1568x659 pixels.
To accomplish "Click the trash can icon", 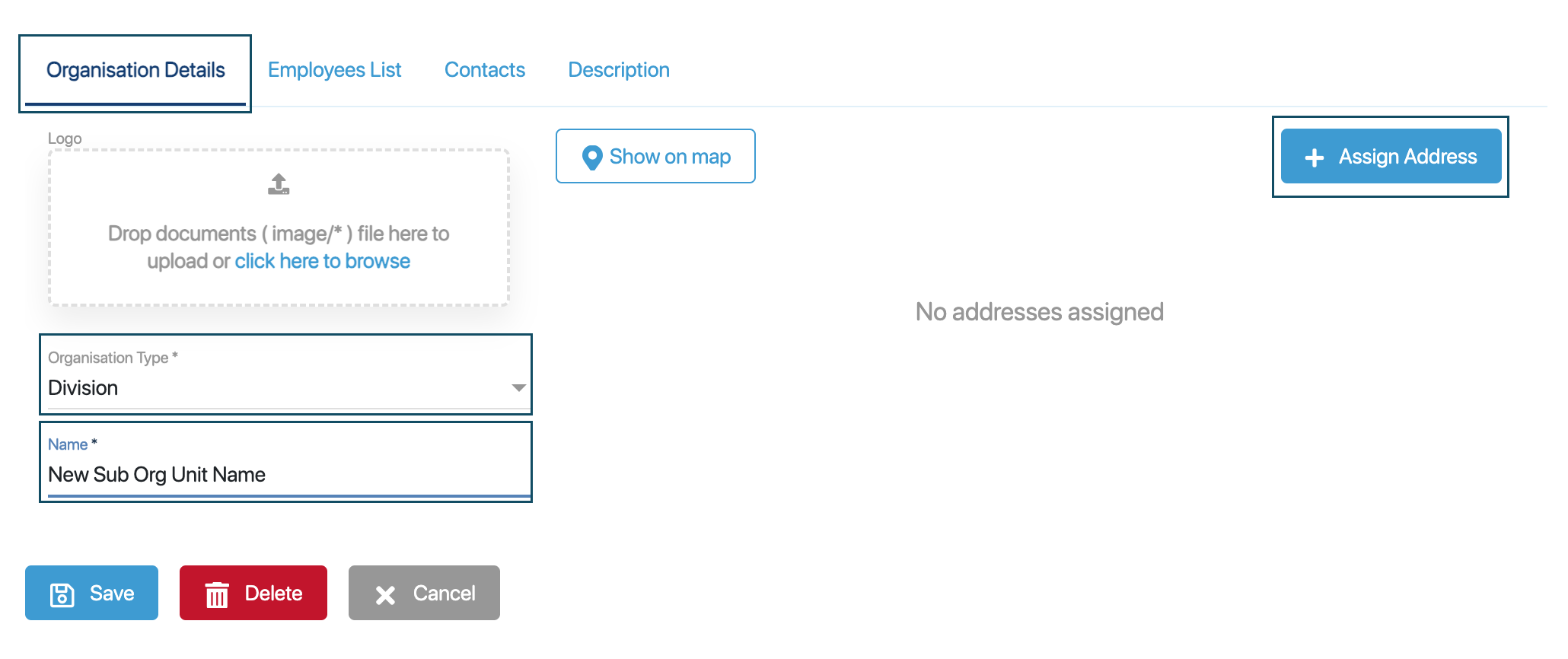I will (217, 594).
